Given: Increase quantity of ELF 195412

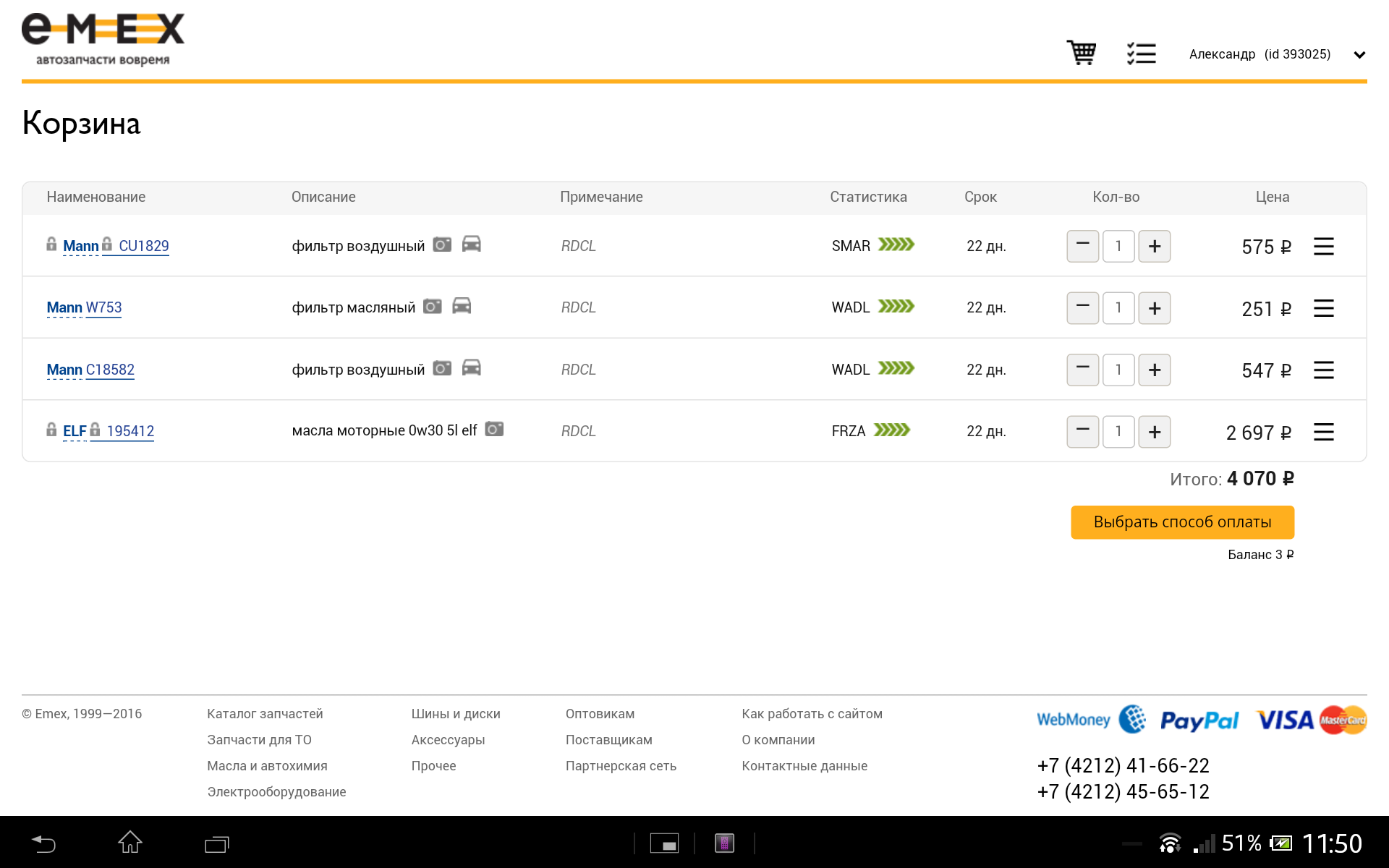Looking at the screenshot, I should [1155, 432].
